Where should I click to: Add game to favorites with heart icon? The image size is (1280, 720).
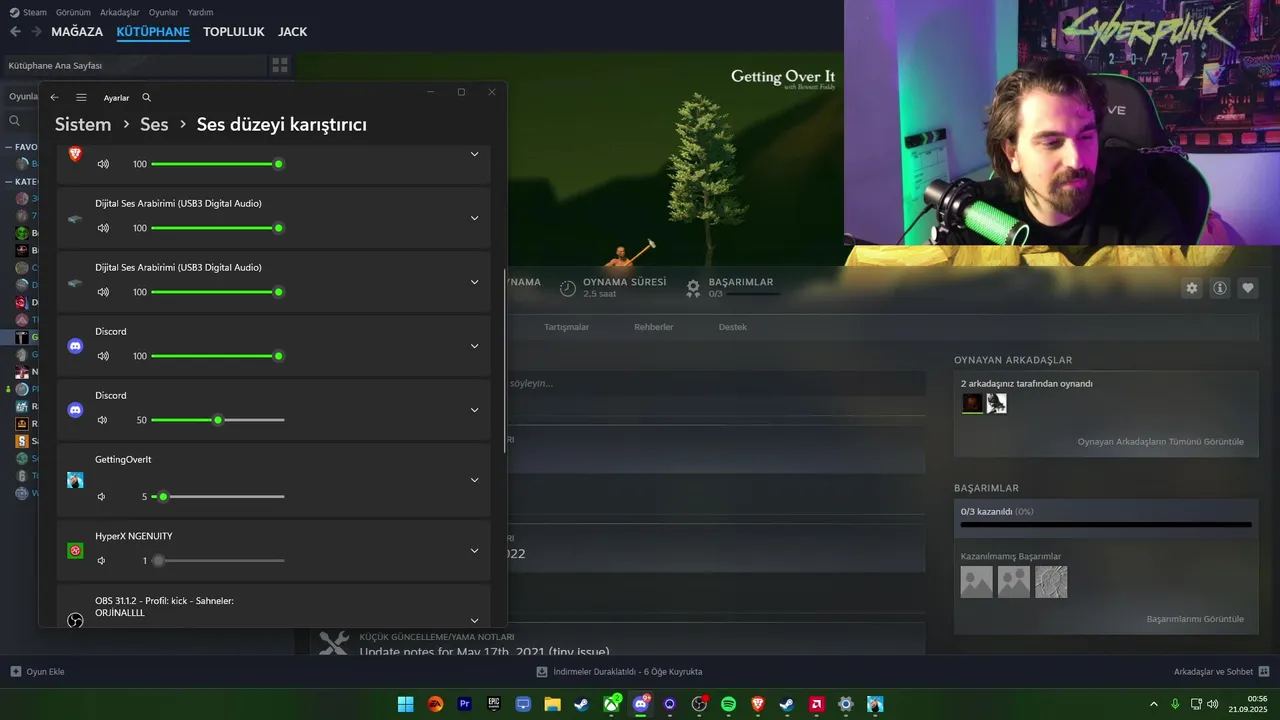[x=1247, y=288]
